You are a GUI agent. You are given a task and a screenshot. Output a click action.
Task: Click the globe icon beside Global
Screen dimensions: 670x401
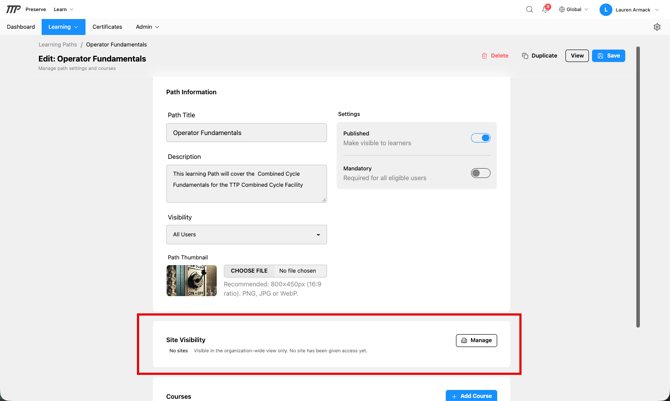coord(562,9)
